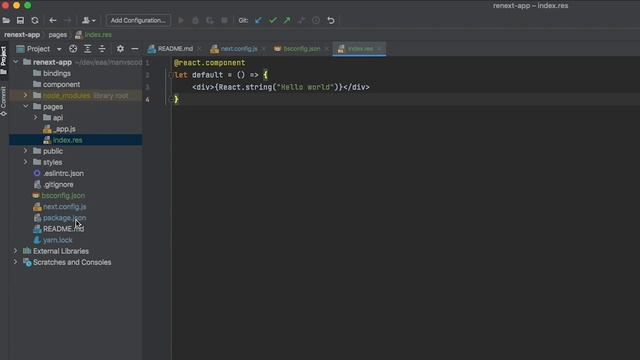The width and height of the screenshot is (640, 360).
Task: Collapse the pages folder
Action: pyautogui.click(x=26, y=107)
